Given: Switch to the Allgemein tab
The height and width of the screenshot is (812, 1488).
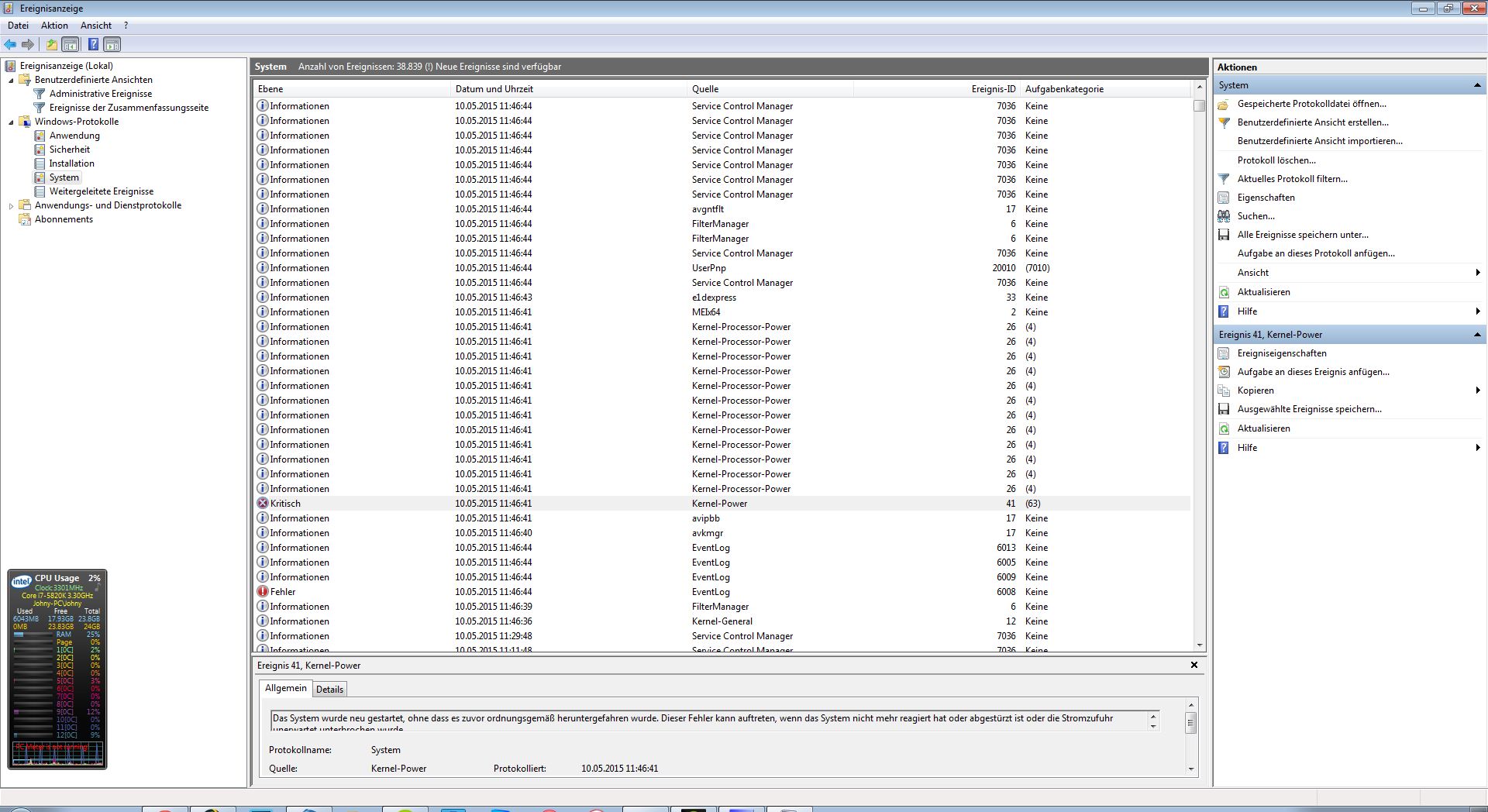Looking at the screenshot, I should (286, 688).
